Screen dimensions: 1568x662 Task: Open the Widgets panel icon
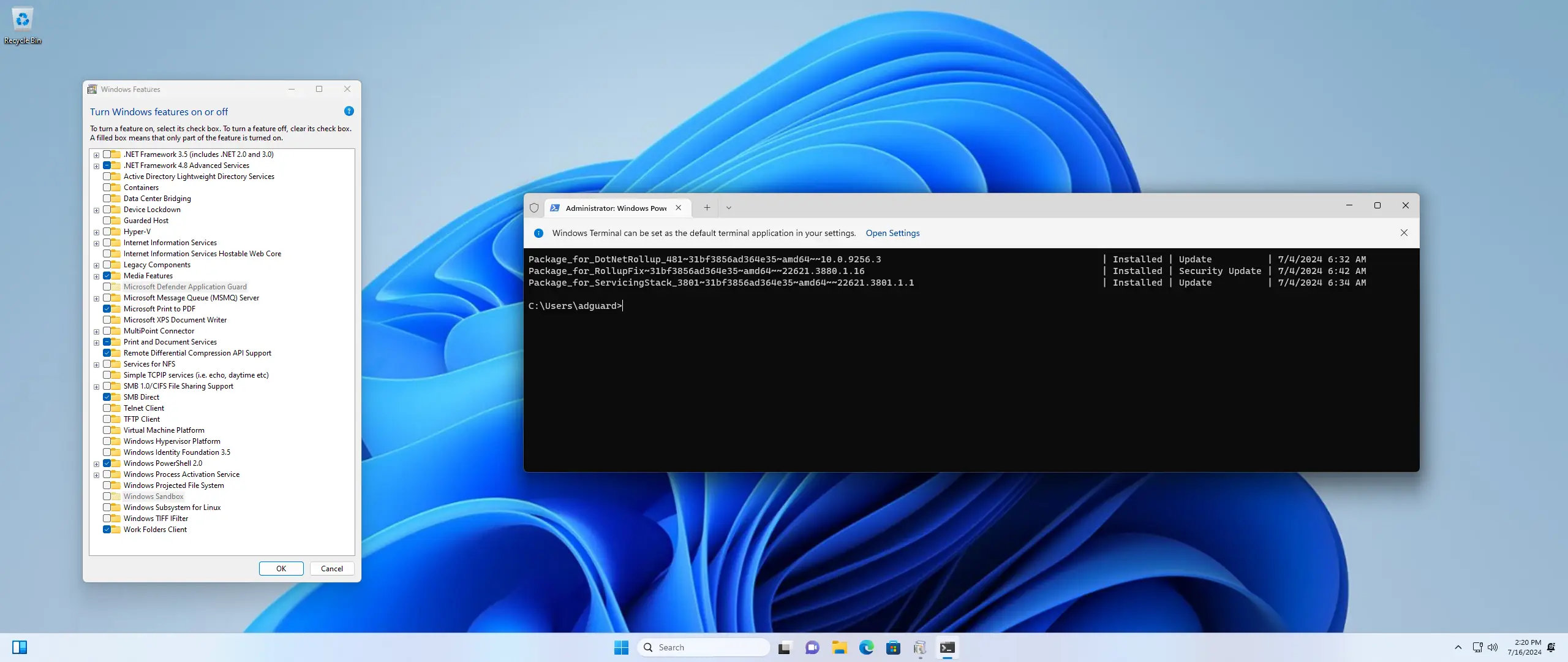coord(20,647)
